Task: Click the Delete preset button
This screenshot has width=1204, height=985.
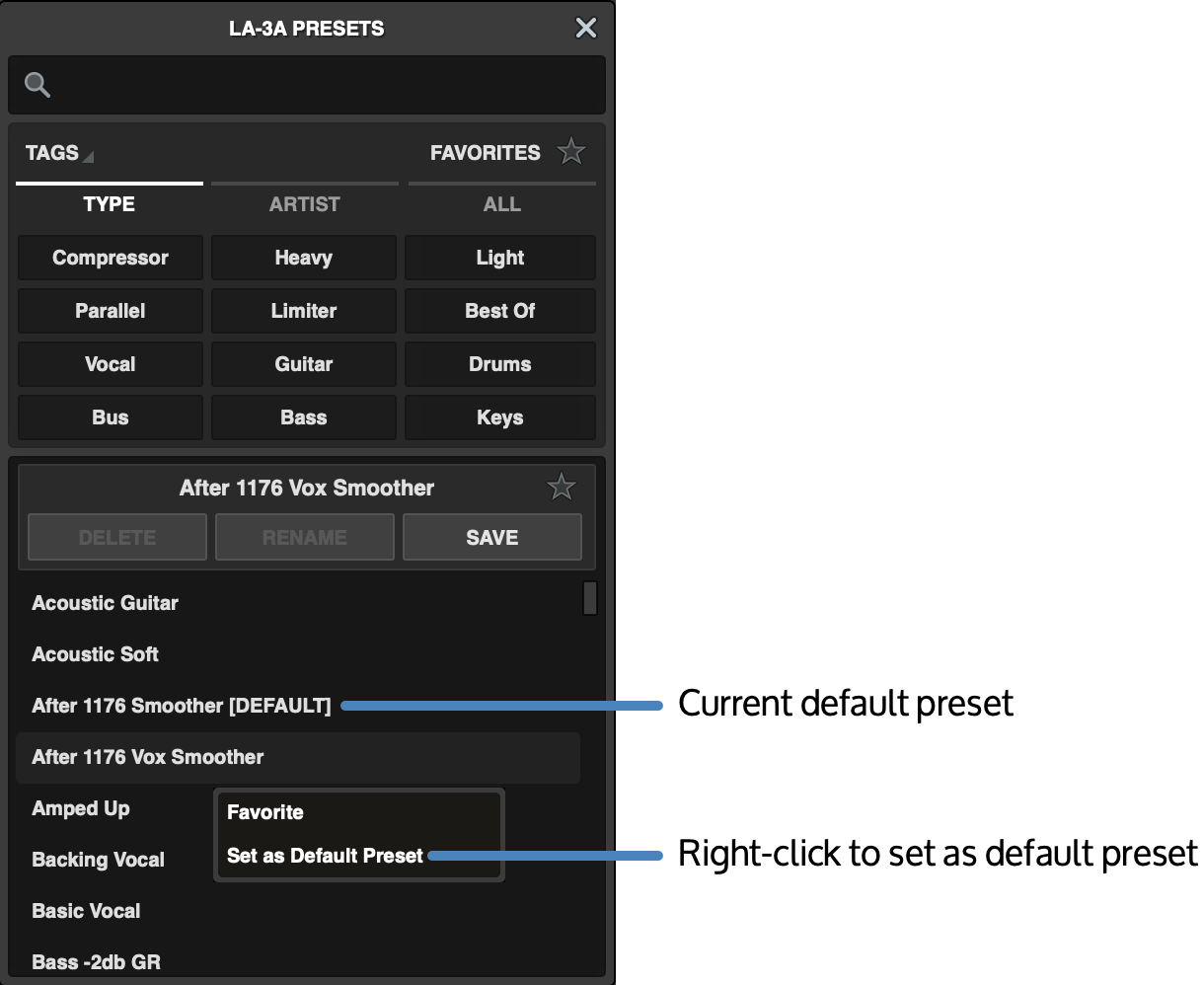Action: (x=117, y=537)
